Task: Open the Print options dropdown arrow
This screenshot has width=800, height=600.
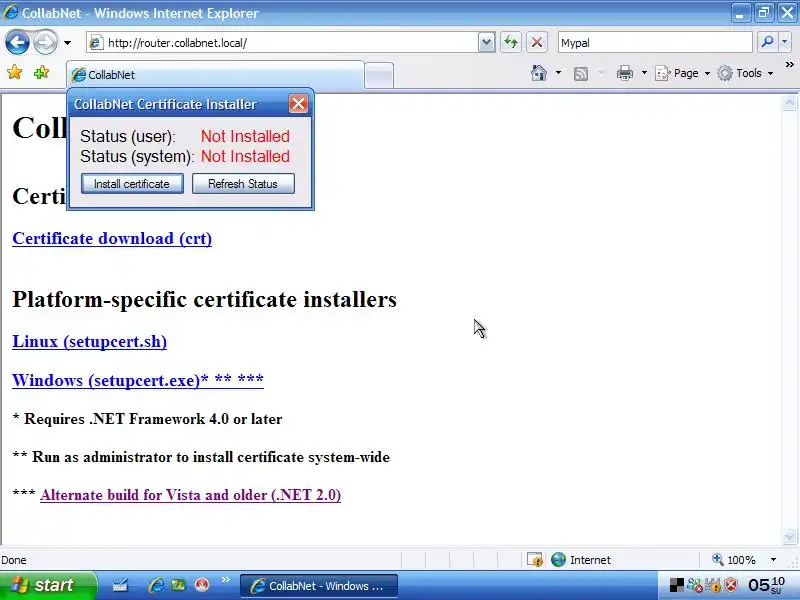Action: click(x=644, y=73)
